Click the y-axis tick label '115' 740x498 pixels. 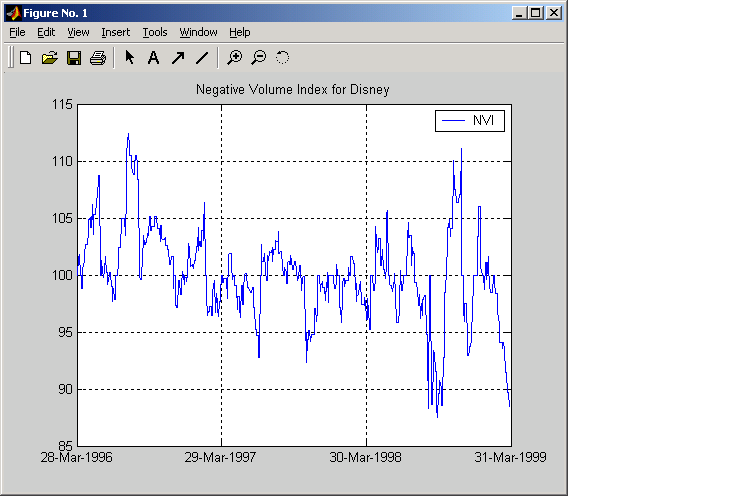click(x=62, y=104)
